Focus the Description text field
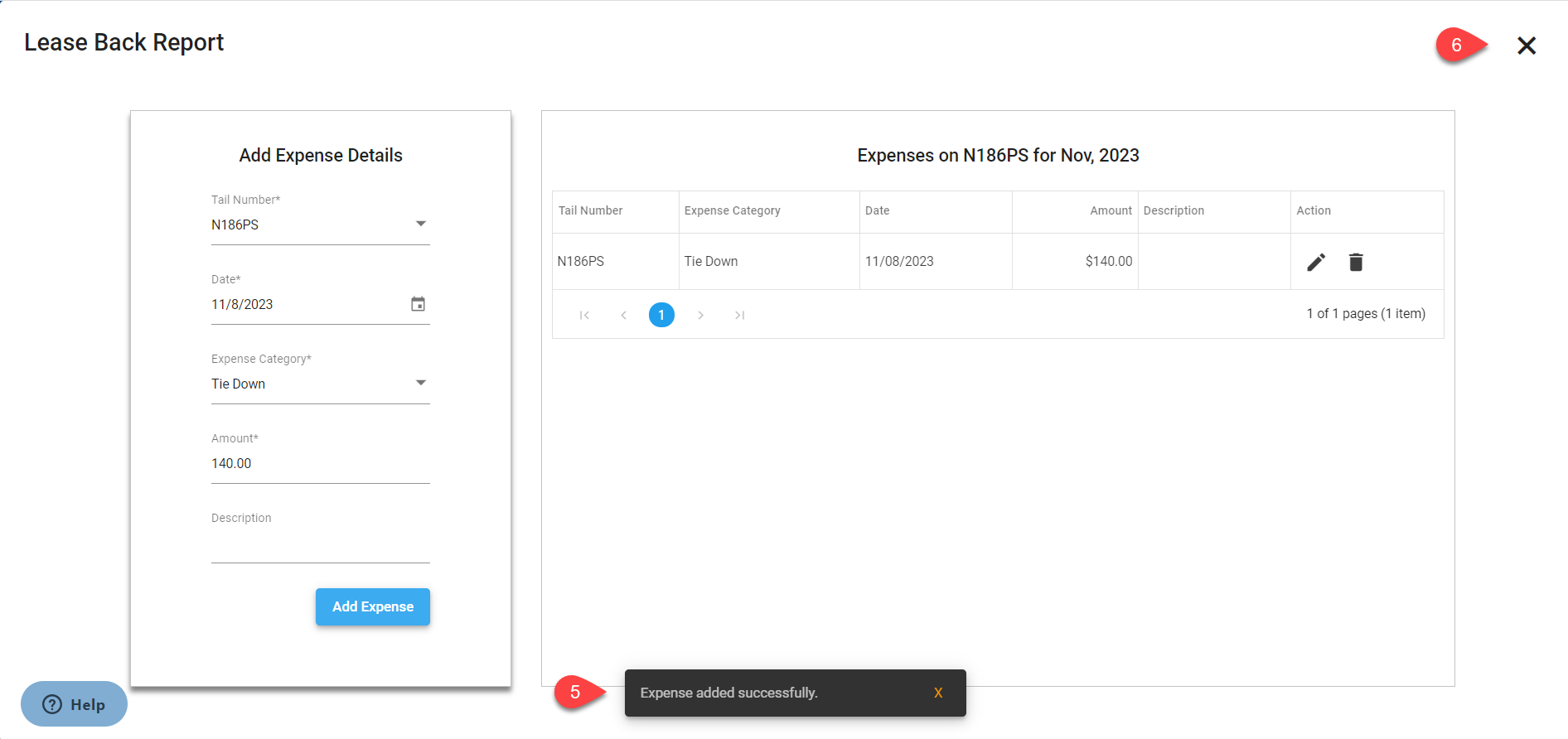 [x=320, y=543]
